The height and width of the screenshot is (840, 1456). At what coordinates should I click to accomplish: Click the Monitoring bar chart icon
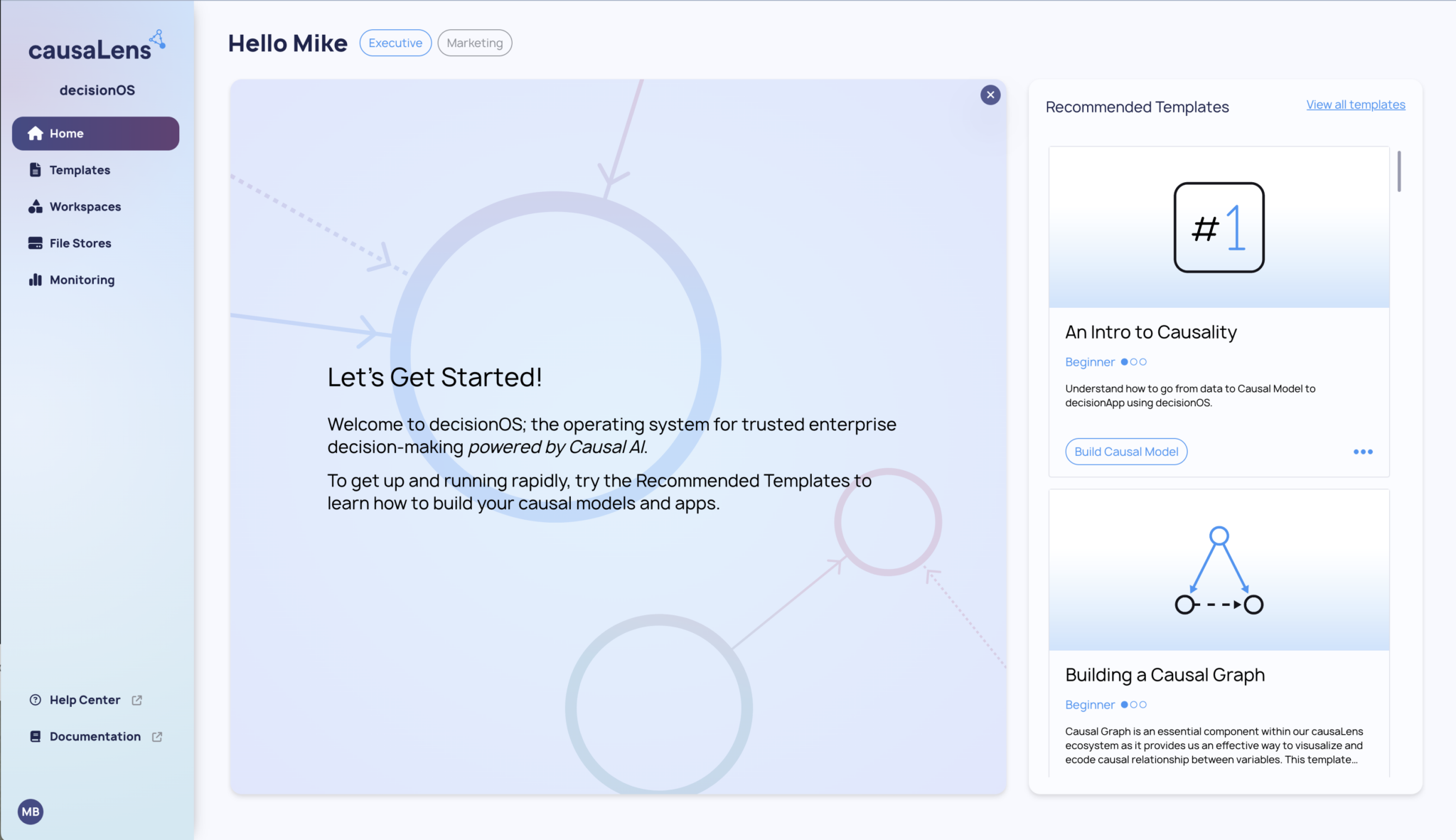pyautogui.click(x=36, y=280)
